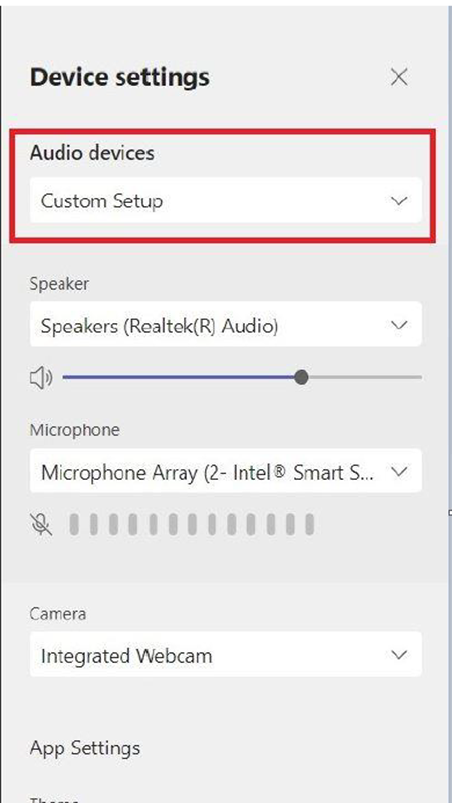Image resolution: width=452 pixels, height=803 pixels.
Task: Click the chevron beside Integrated Webcam
Action: point(398,654)
